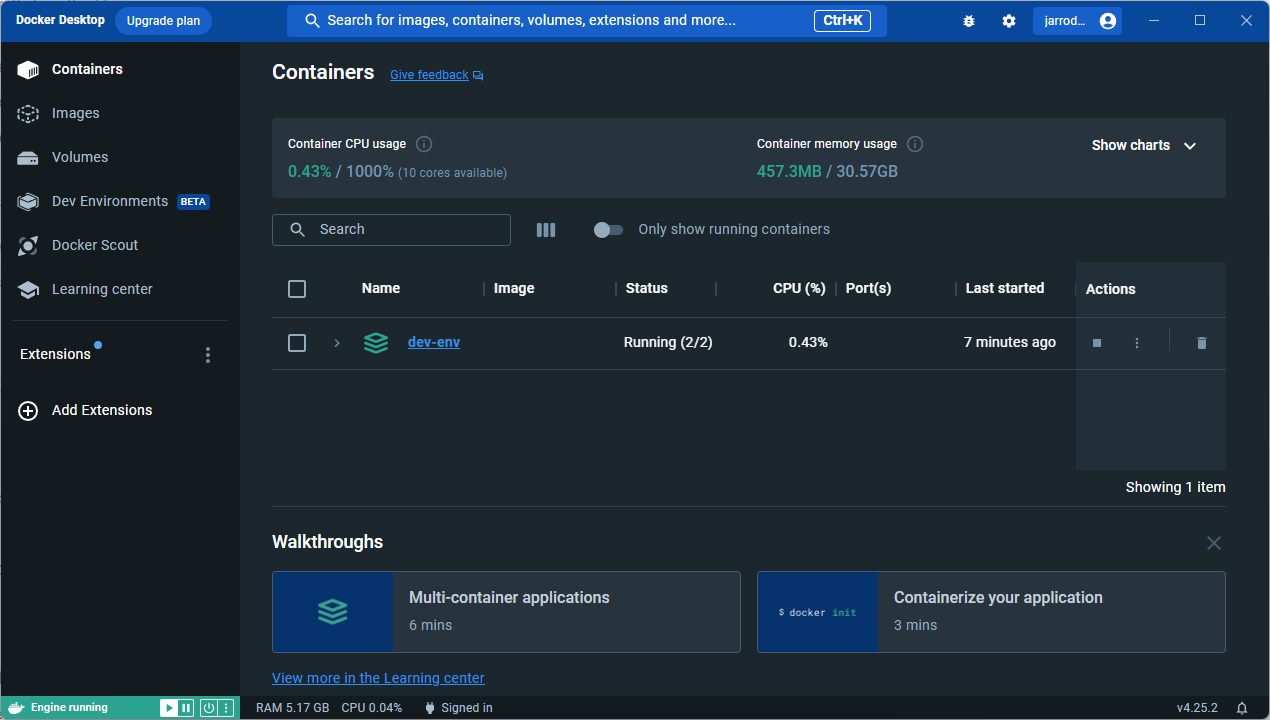This screenshot has height=720, width=1270.
Task: Click the Docker whale Engine running status
Action: [59, 708]
